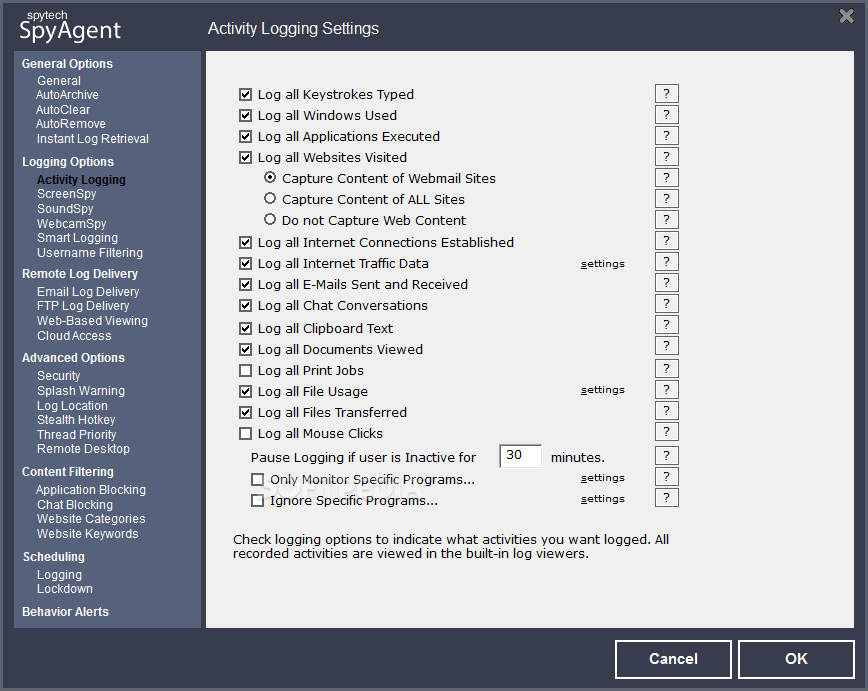Go to AutoArchive general option
The height and width of the screenshot is (691, 868).
pos(67,95)
